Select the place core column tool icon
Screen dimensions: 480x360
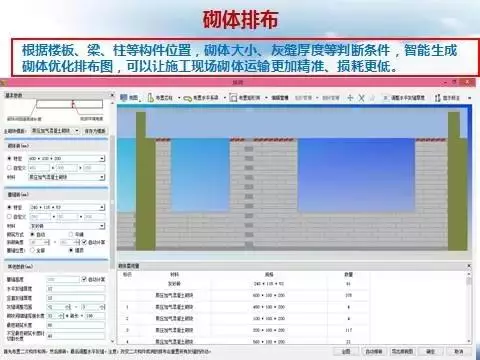pyautogui.click(x=151, y=98)
